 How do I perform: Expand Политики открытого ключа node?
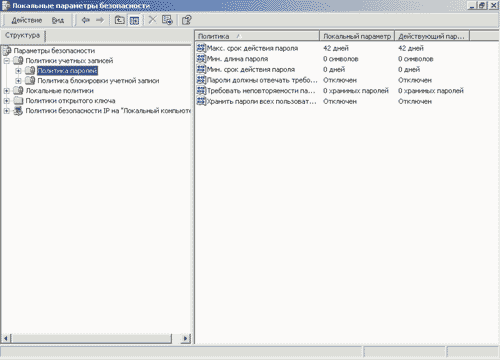(x=6, y=101)
